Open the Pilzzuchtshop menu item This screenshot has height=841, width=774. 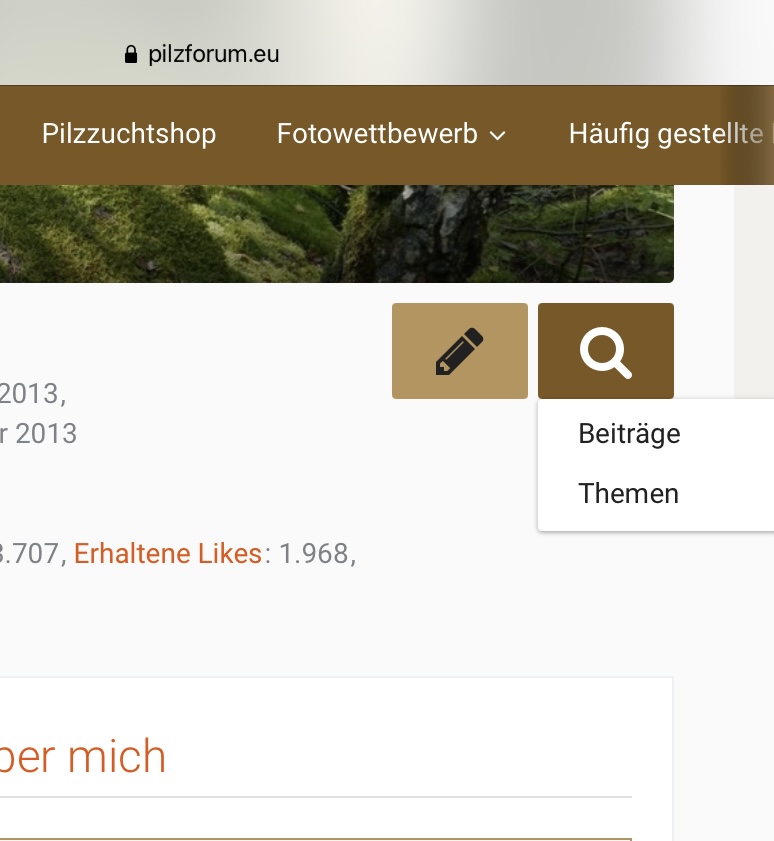coord(129,134)
